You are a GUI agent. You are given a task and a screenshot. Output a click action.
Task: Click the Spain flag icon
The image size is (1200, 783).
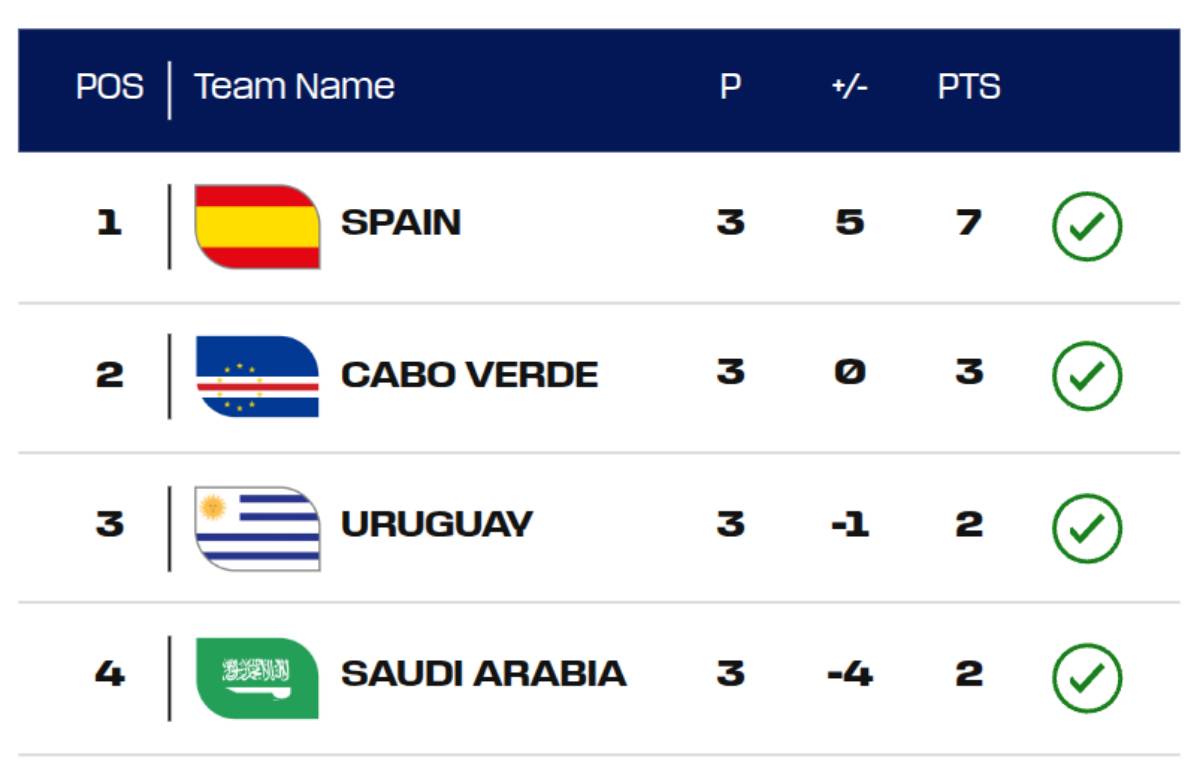pos(258,226)
